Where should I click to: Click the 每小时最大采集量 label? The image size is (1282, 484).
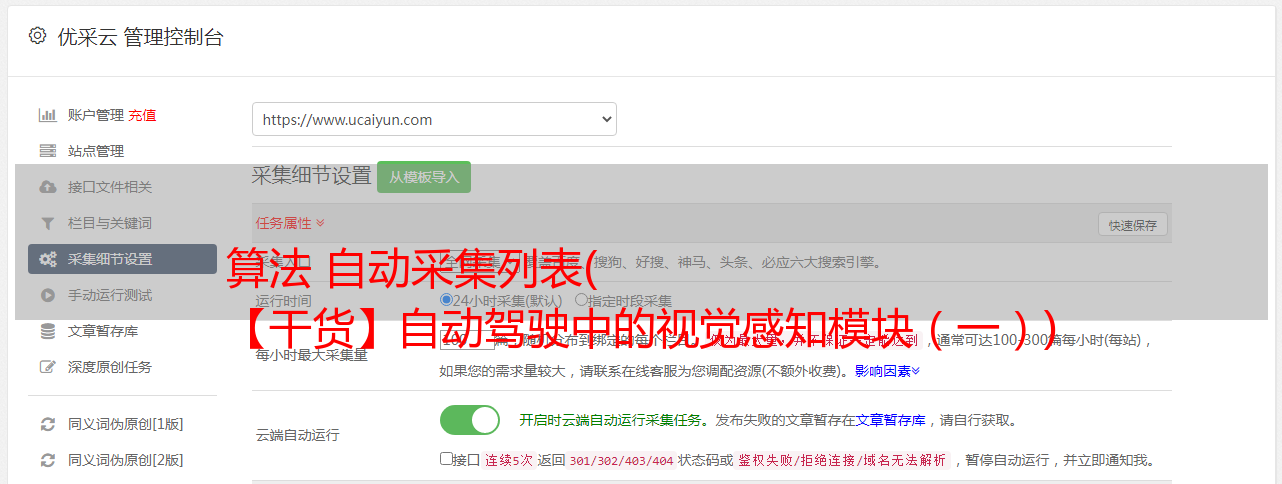[x=312, y=355]
